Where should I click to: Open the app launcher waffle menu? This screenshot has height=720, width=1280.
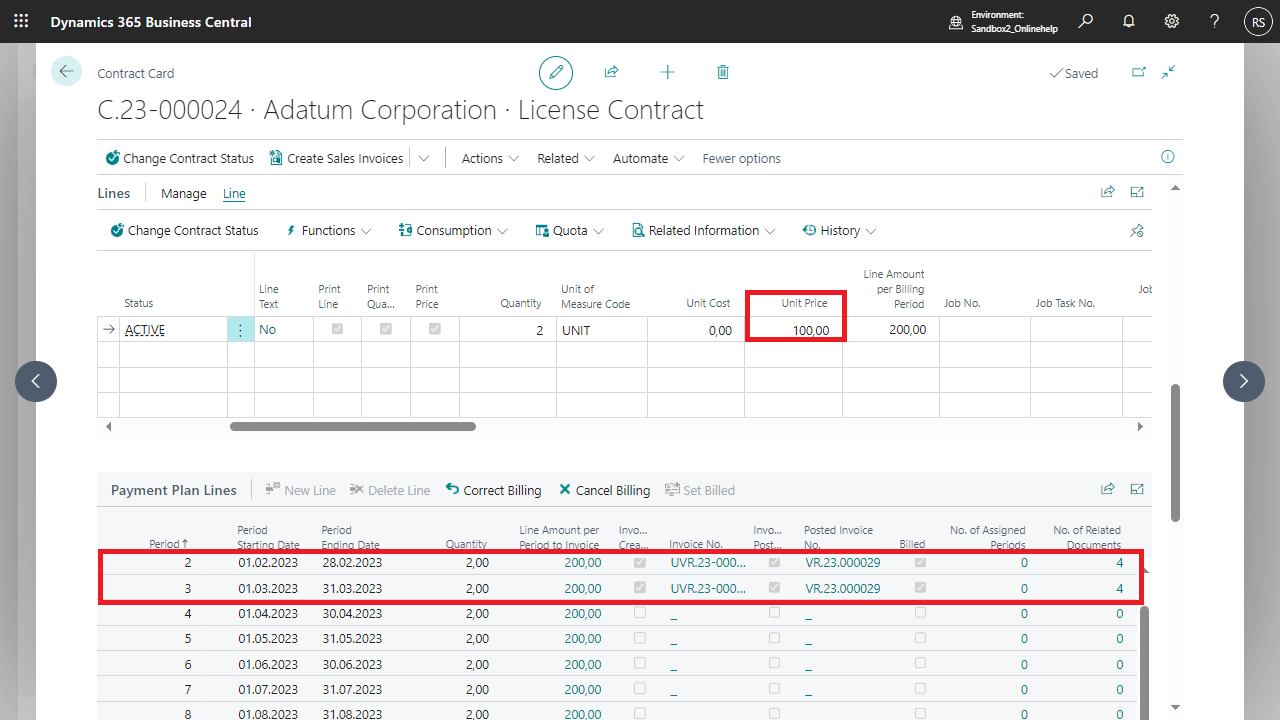(21, 21)
